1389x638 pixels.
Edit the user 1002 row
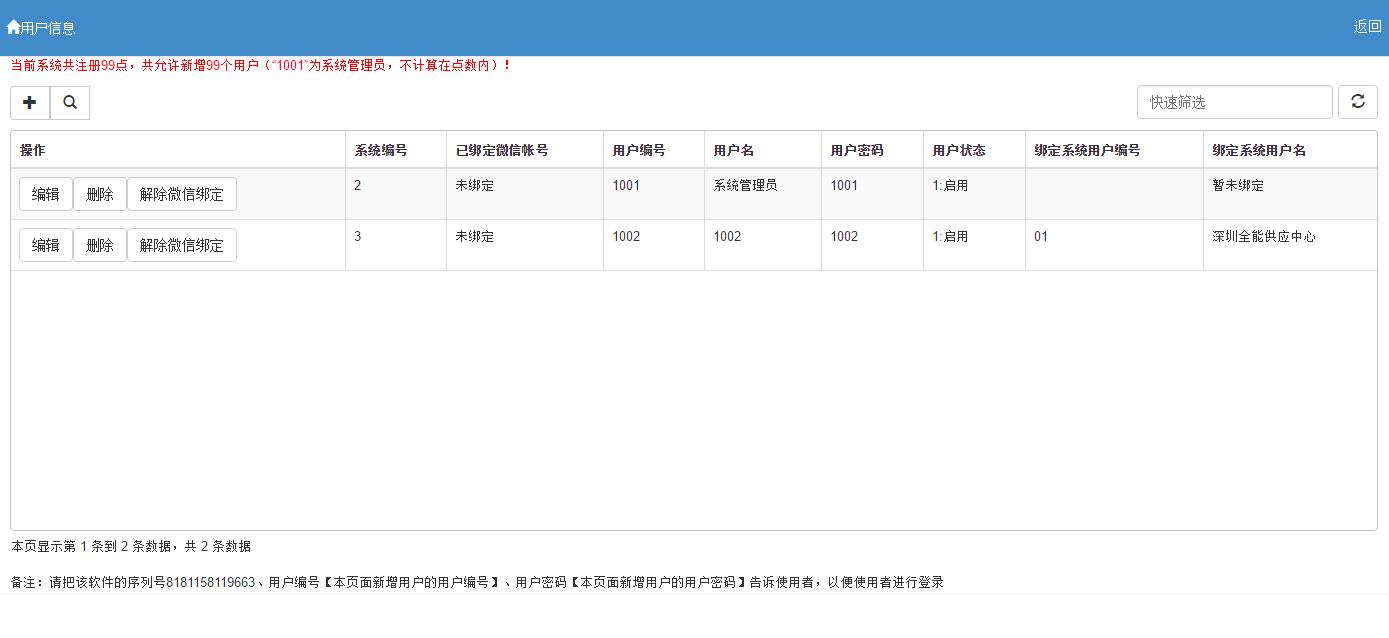point(46,245)
